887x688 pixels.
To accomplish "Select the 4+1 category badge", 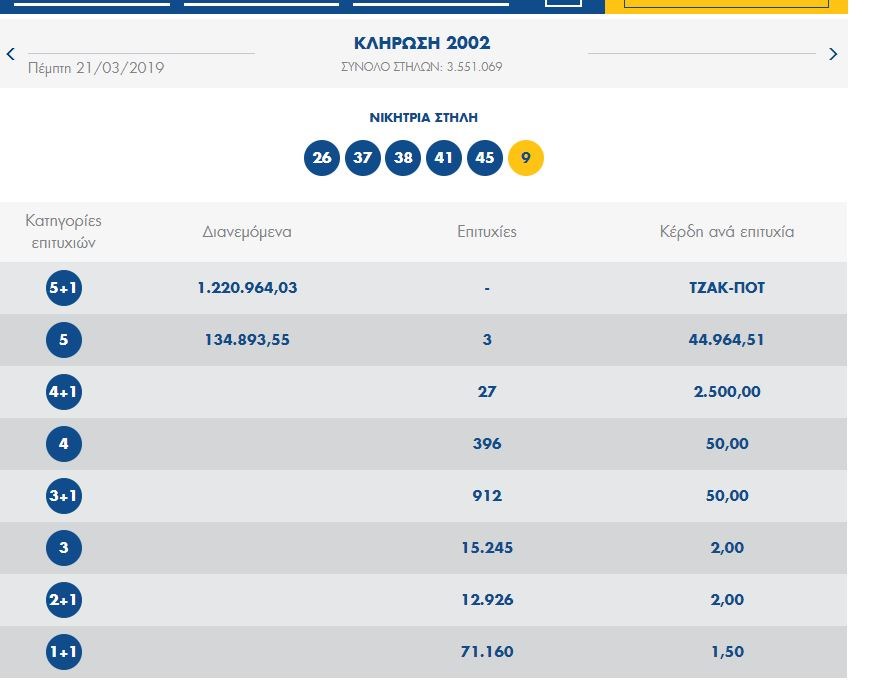I will coord(64,392).
